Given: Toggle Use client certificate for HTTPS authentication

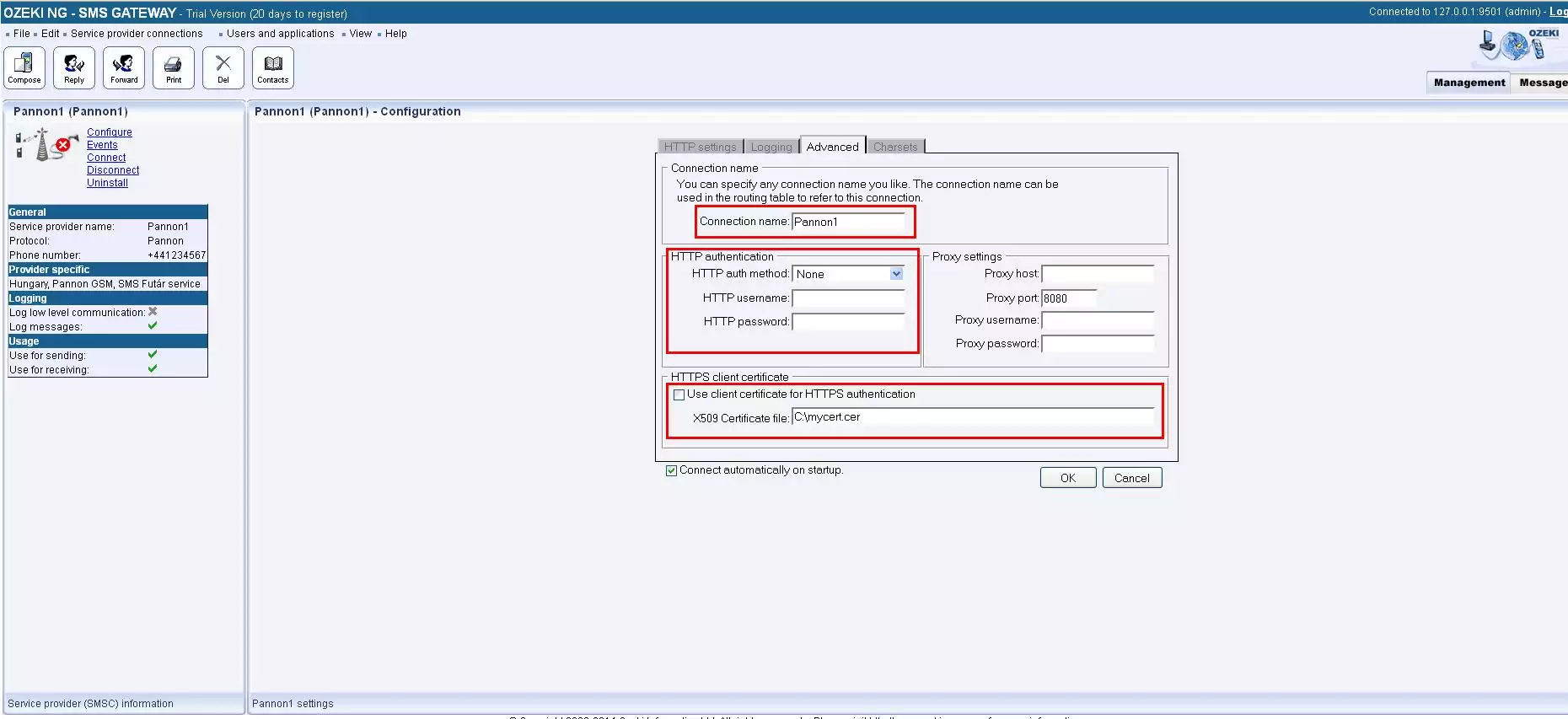Looking at the screenshot, I should point(679,394).
